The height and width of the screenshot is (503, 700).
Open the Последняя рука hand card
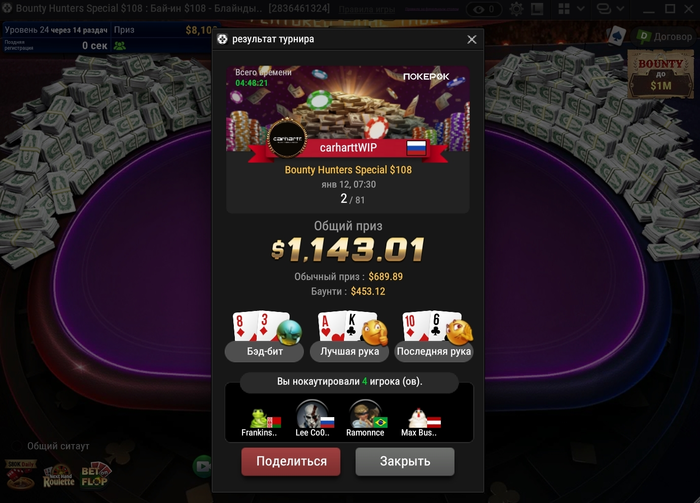433,337
